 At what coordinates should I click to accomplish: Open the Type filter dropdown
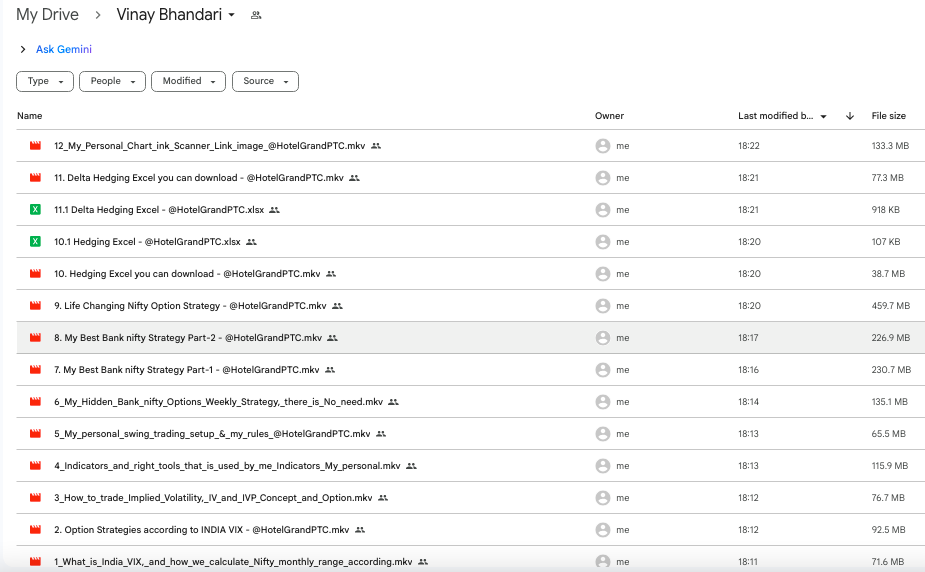point(45,81)
